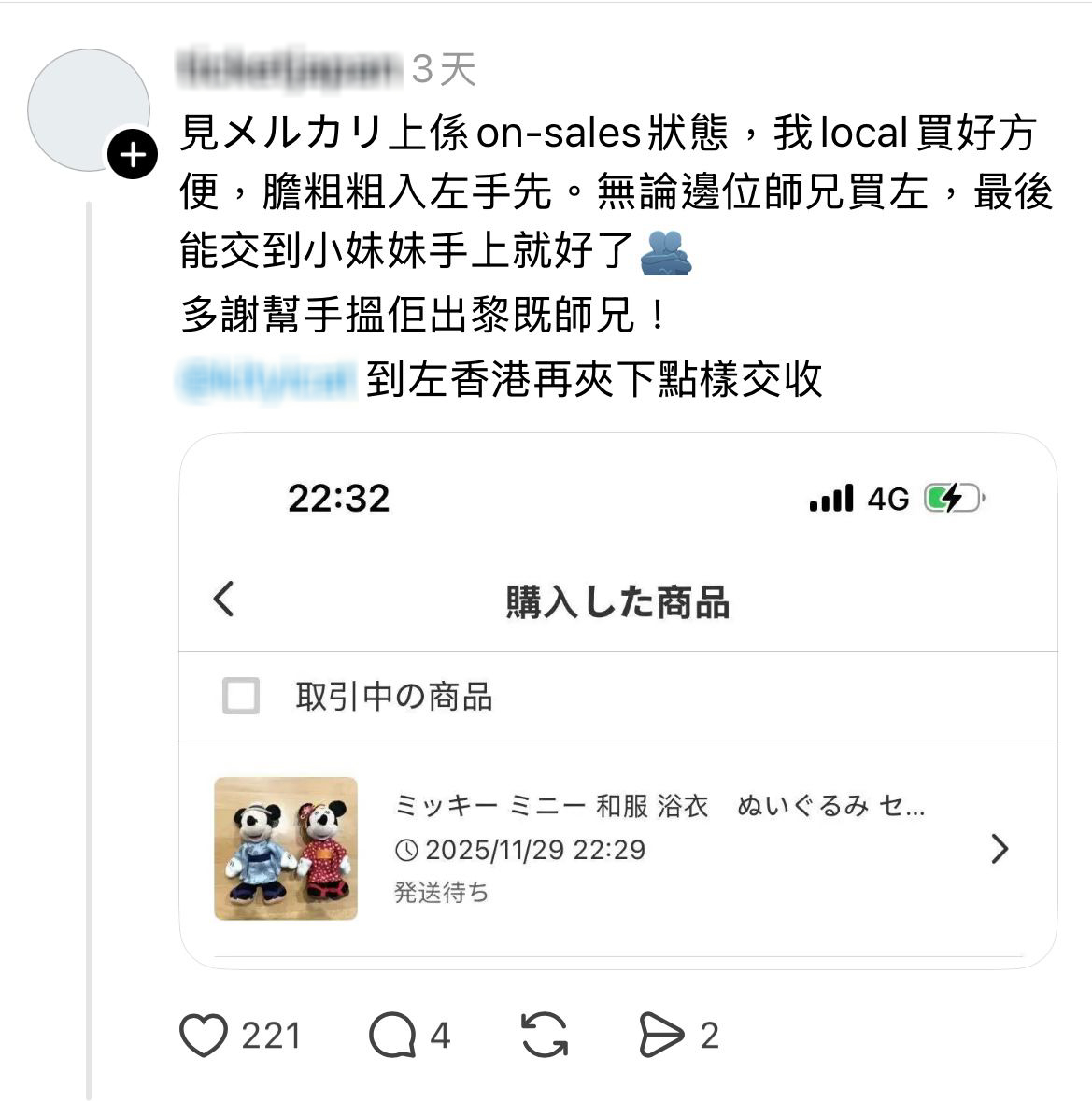Image resolution: width=1092 pixels, height=1101 pixels.
Task: Check the 取引中の商品 checkbox
Action: click(241, 696)
